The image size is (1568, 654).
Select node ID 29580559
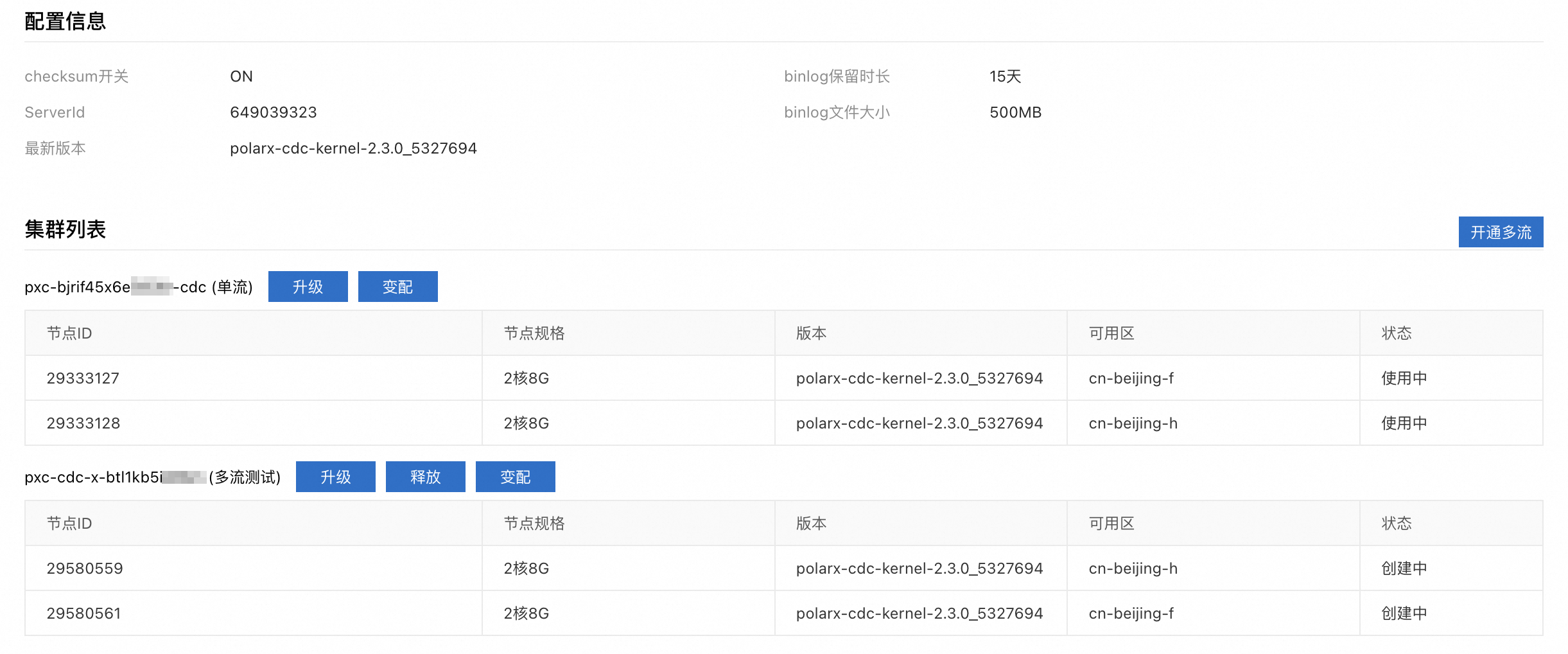(x=85, y=569)
